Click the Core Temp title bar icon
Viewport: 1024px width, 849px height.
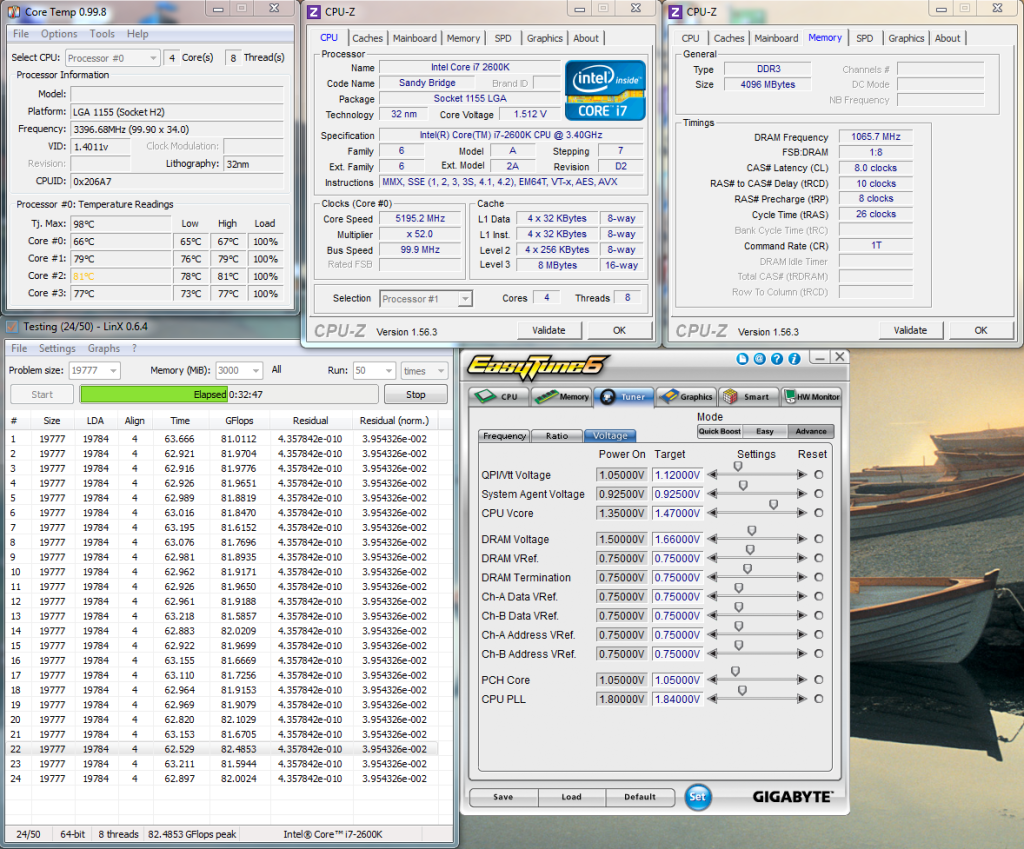(14, 12)
